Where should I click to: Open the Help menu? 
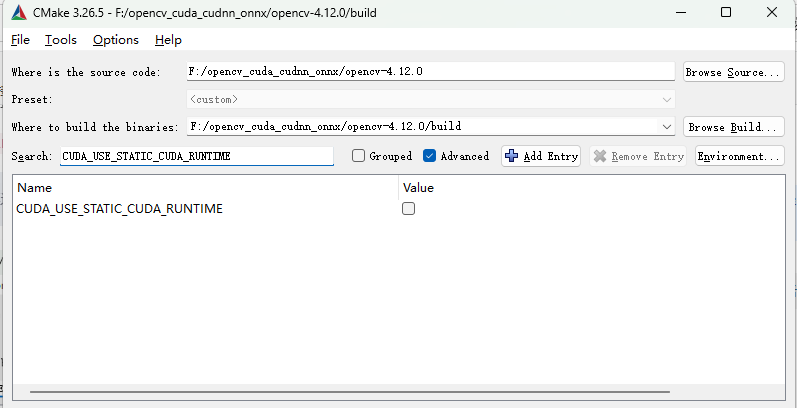point(168,40)
